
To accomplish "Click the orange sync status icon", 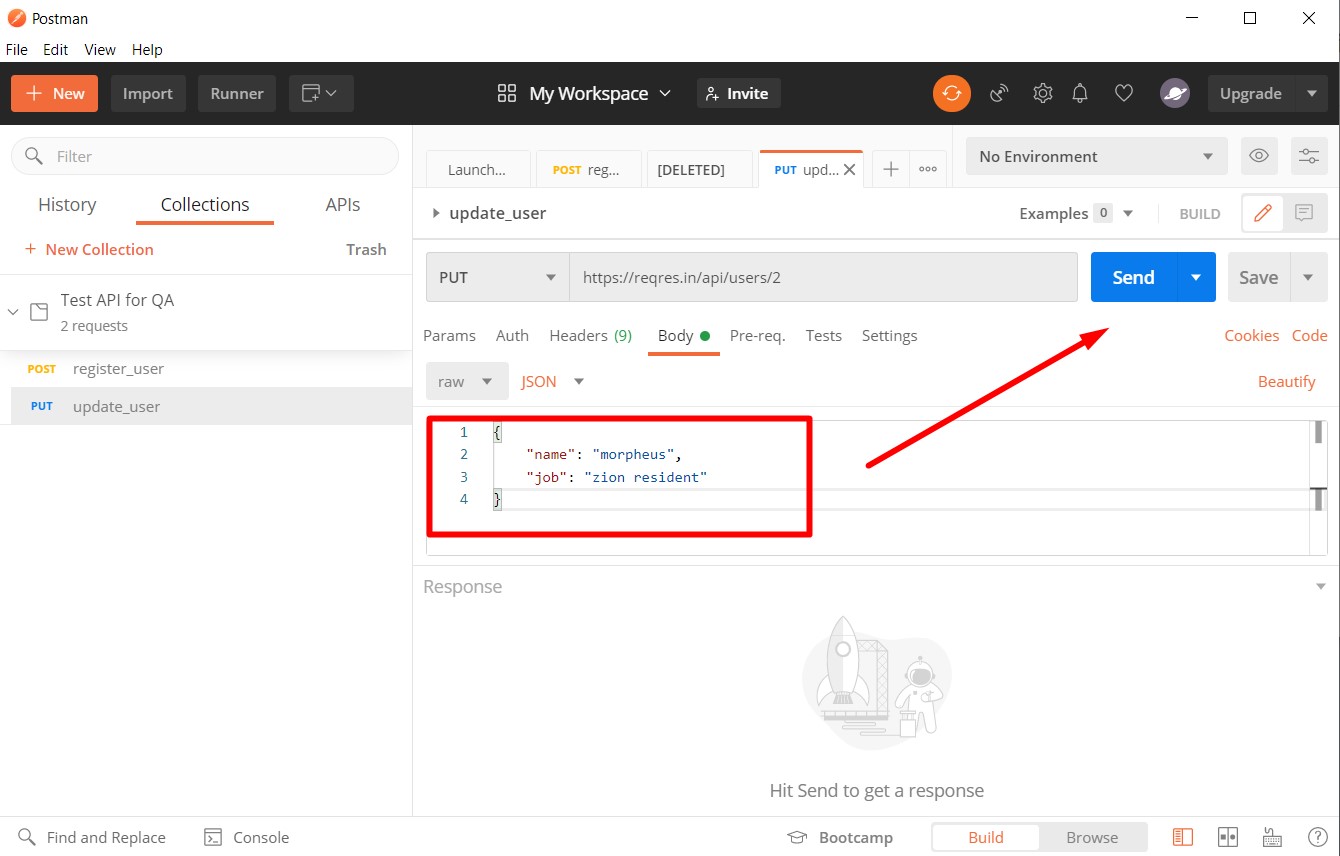I will tap(952, 93).
